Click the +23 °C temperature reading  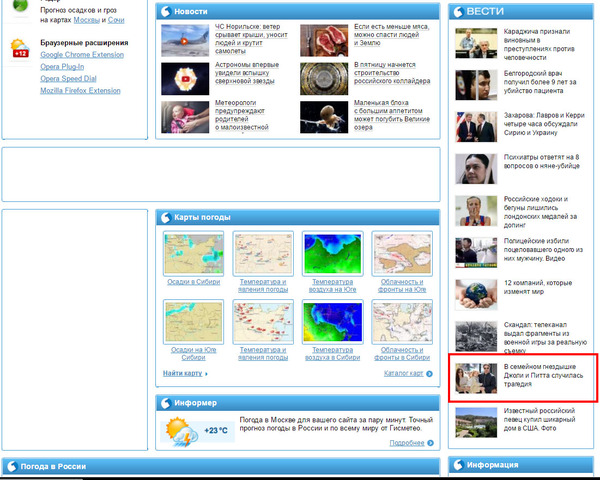216,430
